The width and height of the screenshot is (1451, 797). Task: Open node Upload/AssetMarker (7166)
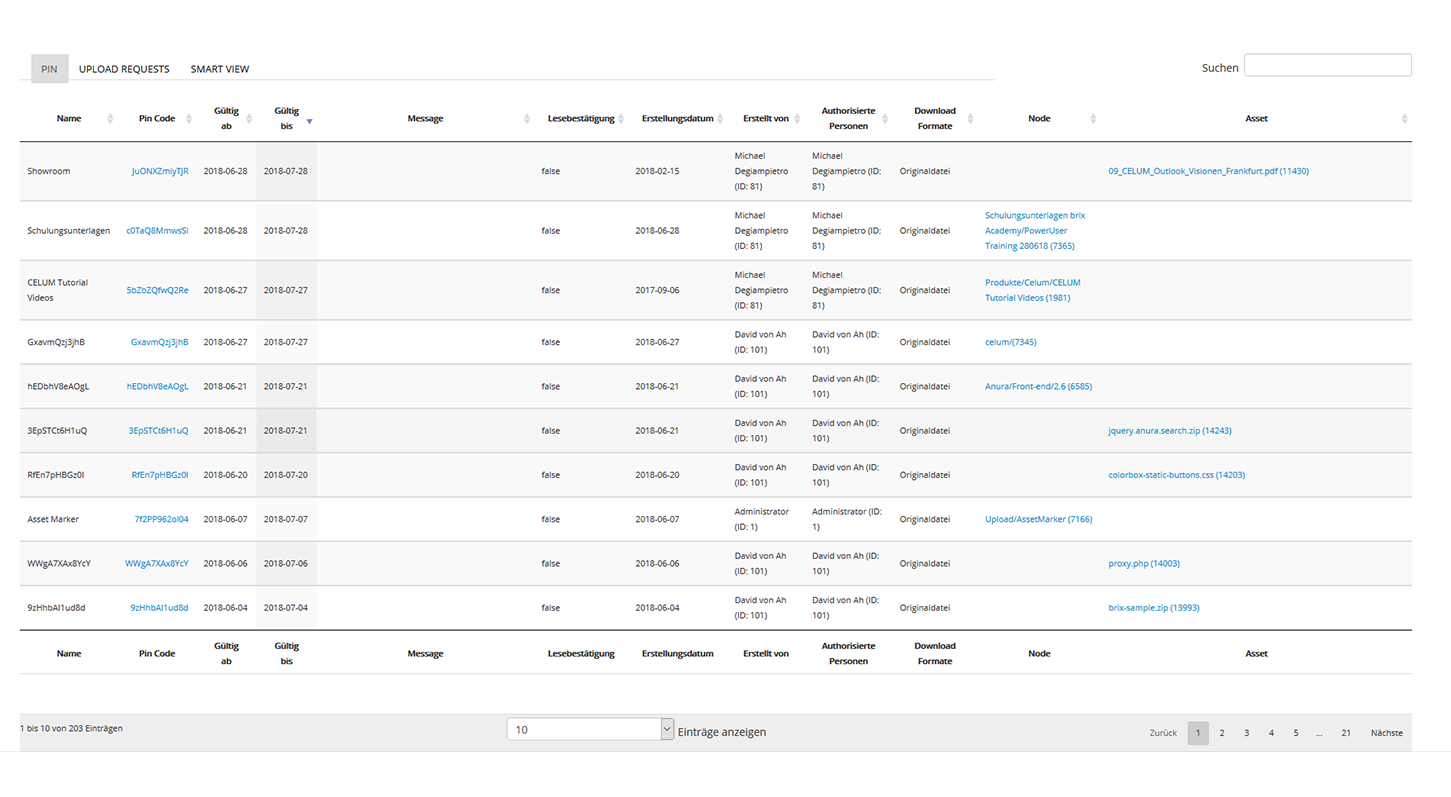point(1038,520)
